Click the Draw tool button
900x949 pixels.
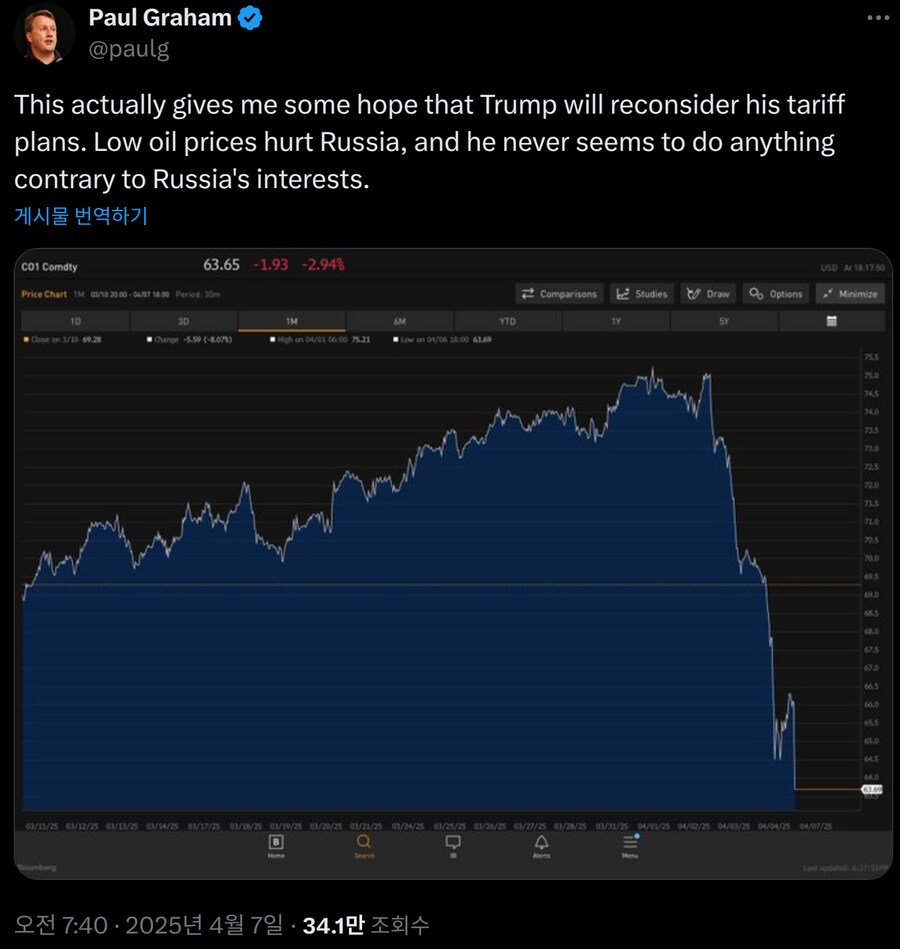709,294
